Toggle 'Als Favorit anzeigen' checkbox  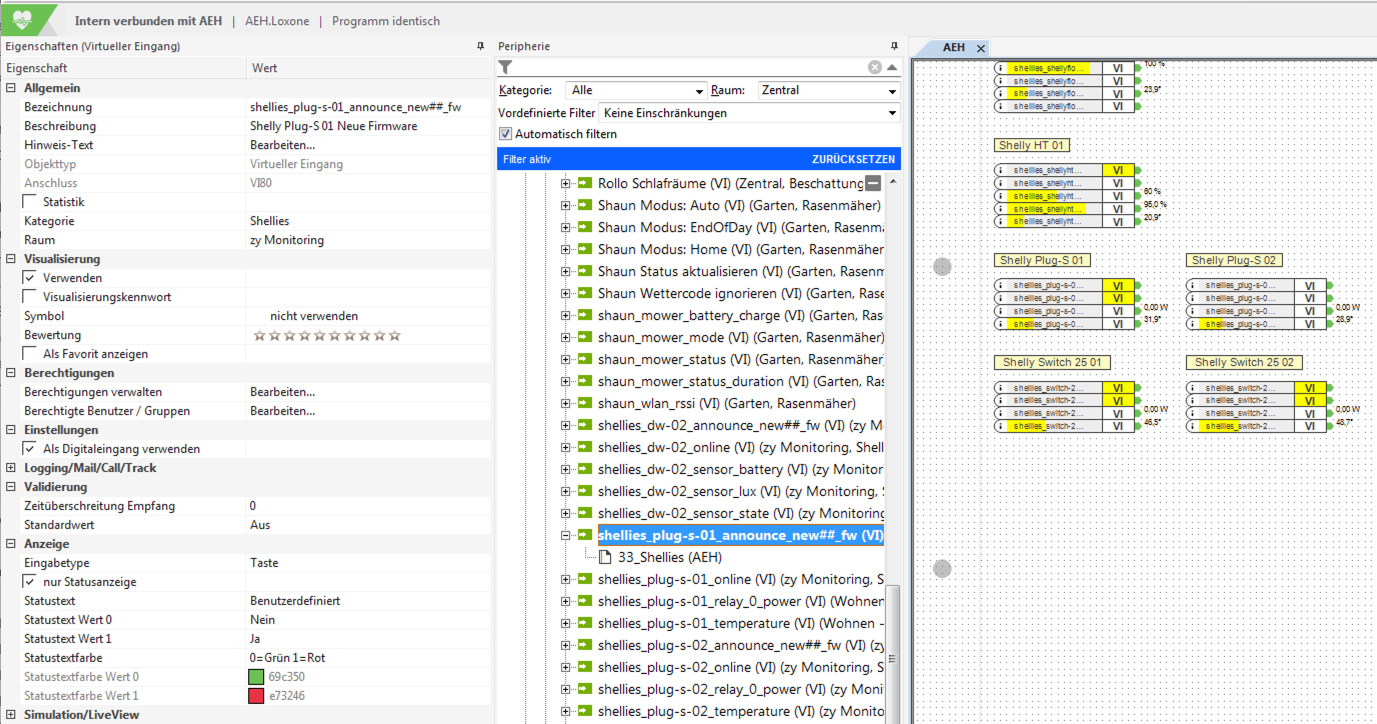point(30,354)
